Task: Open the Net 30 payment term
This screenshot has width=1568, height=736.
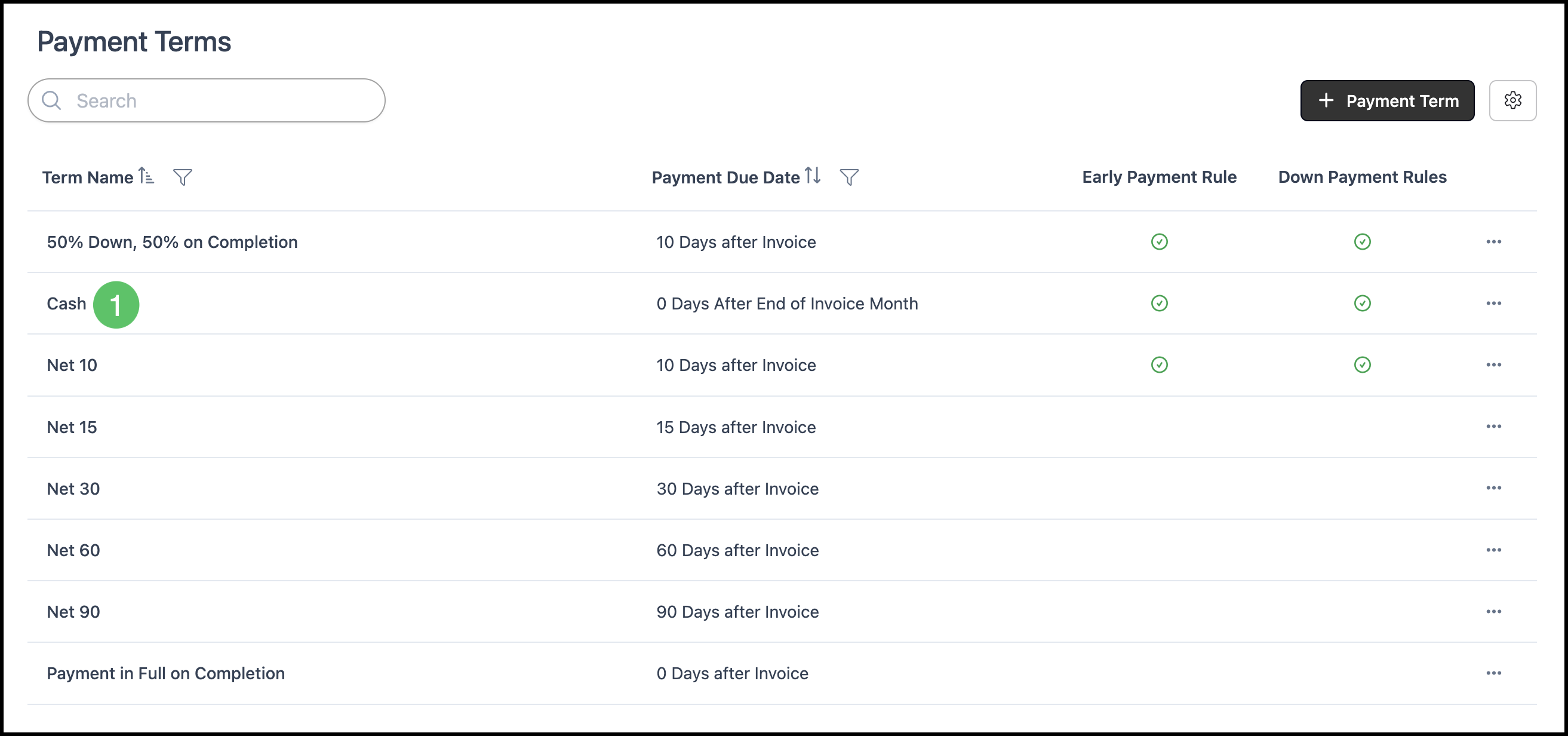Action: [x=73, y=488]
